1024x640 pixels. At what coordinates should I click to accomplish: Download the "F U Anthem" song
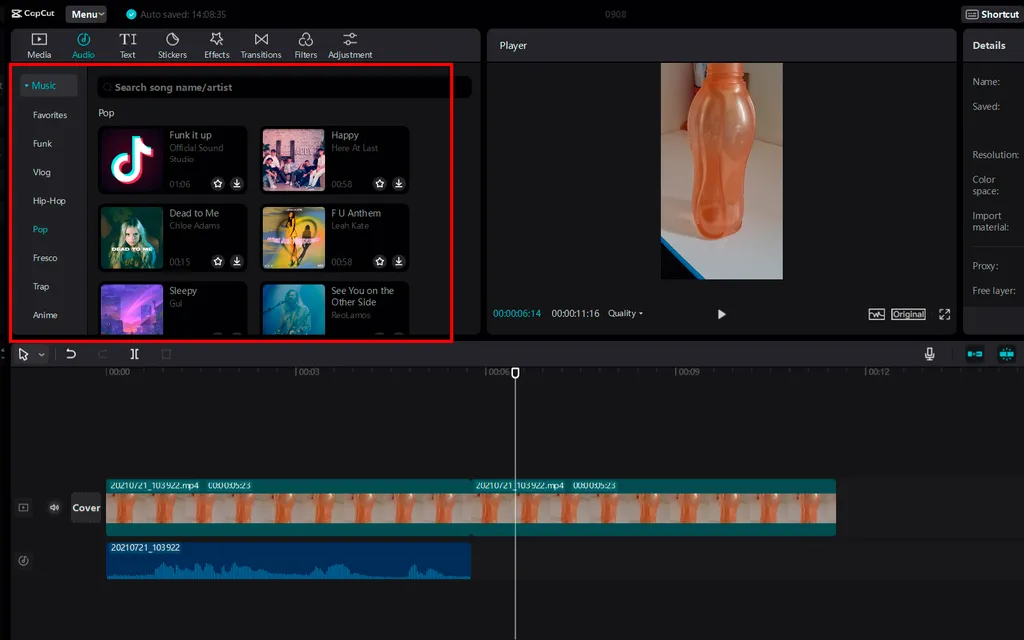tap(398, 262)
